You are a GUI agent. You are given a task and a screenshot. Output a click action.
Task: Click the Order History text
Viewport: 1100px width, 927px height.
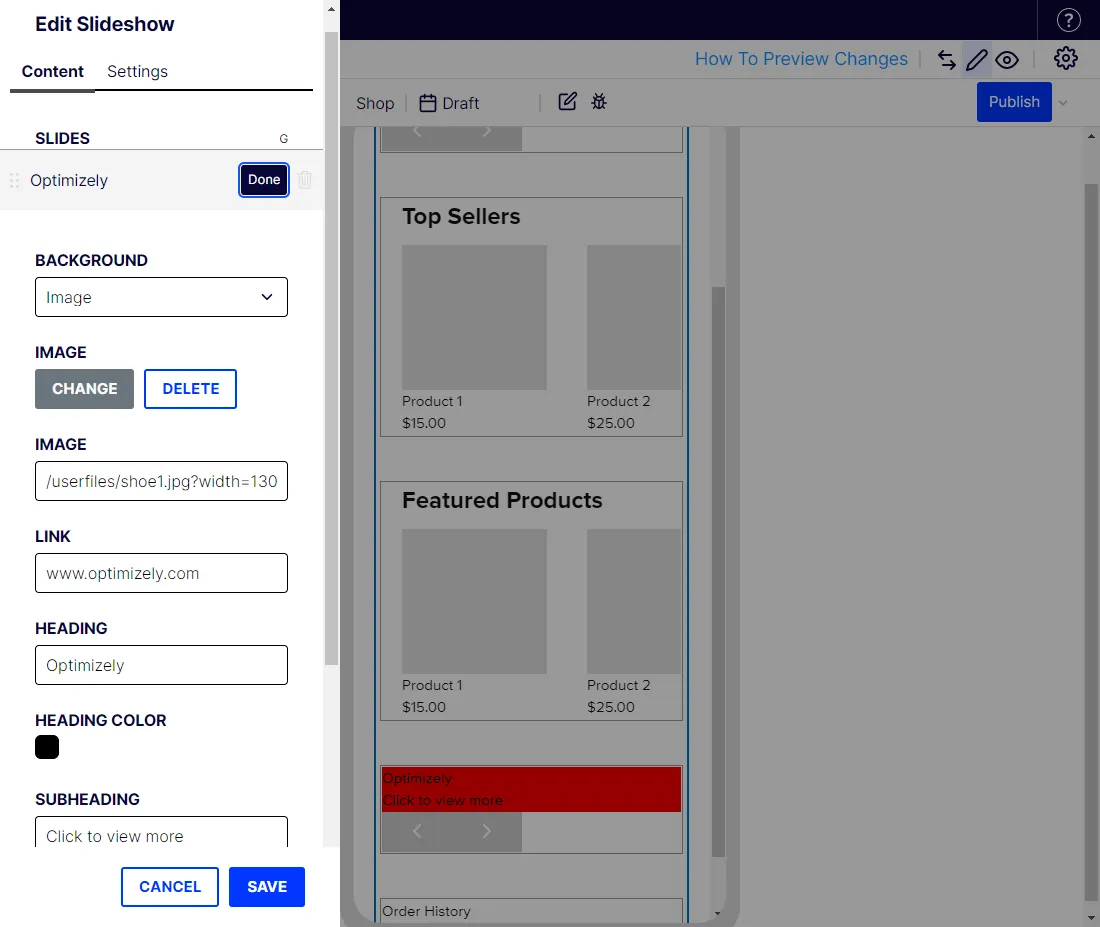[426, 911]
